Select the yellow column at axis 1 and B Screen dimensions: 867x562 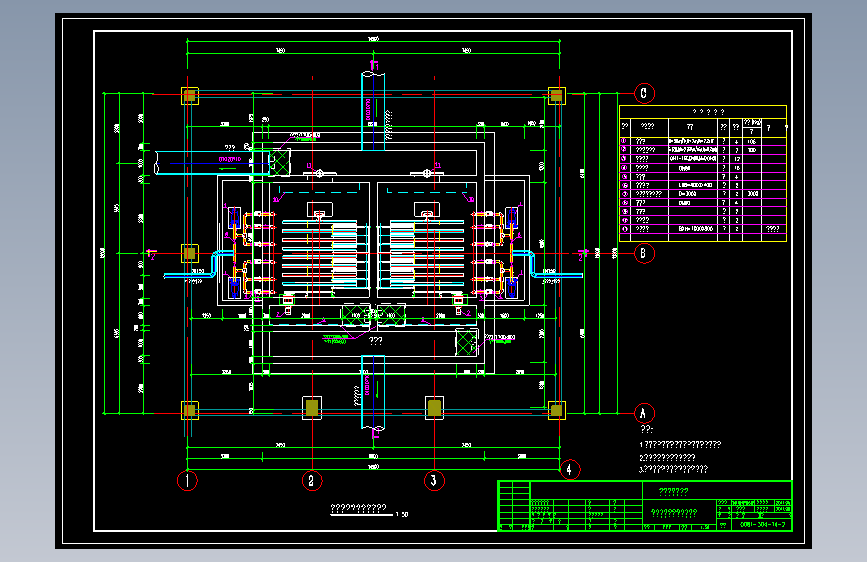coord(190,253)
